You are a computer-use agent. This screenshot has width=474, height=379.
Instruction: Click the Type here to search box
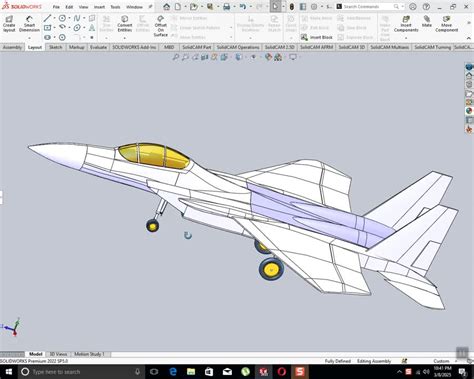(x=82, y=372)
